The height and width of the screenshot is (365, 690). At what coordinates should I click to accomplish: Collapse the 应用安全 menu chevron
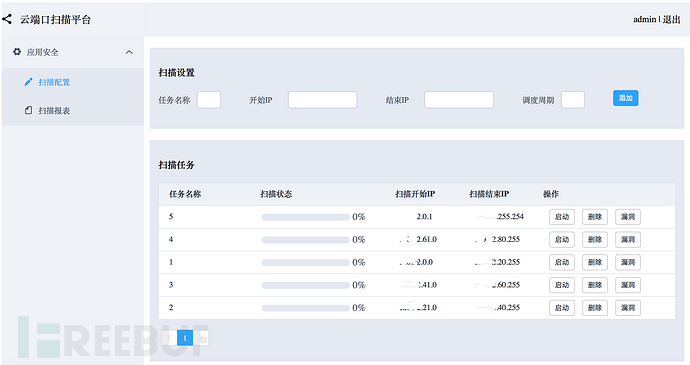(129, 52)
